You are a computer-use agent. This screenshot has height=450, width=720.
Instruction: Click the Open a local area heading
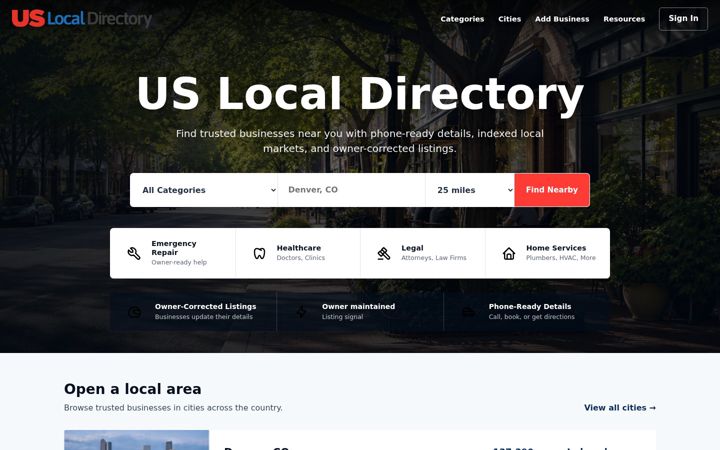click(x=133, y=389)
